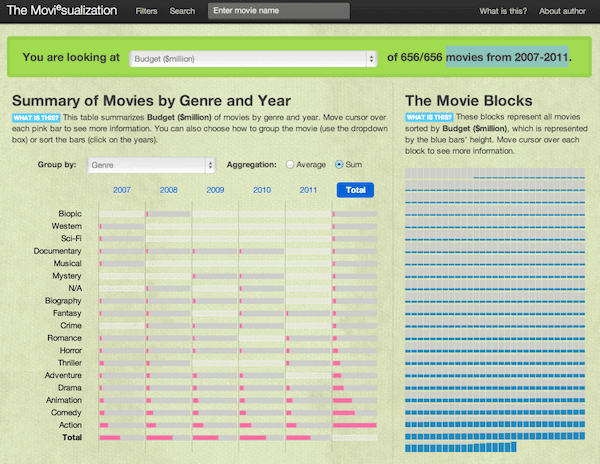Click the Action row's 2007 bar
The width and height of the screenshot is (600, 464).
click(104, 425)
